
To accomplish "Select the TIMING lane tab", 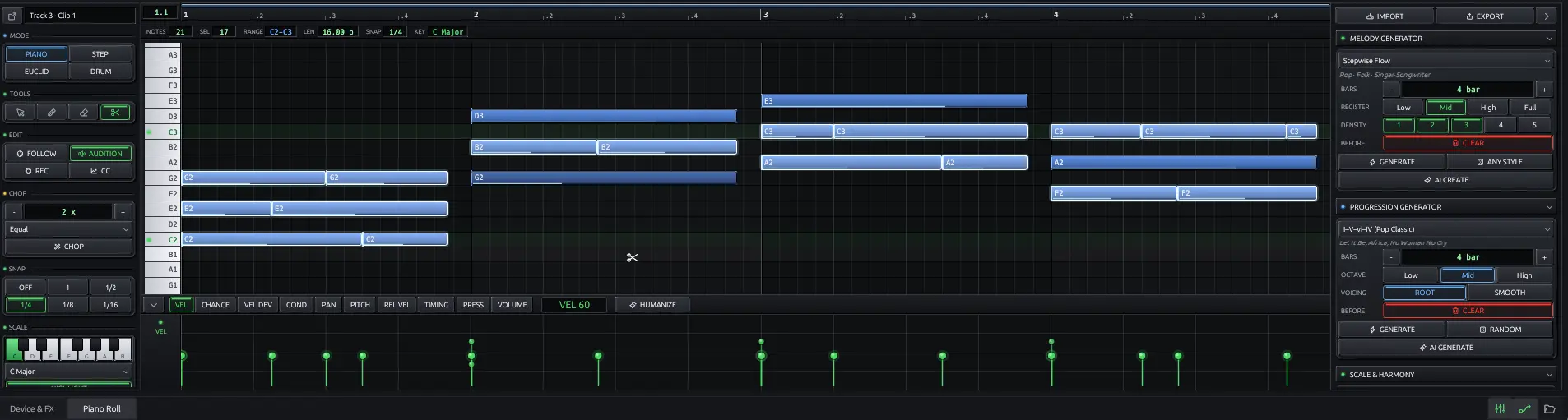I will (x=436, y=305).
